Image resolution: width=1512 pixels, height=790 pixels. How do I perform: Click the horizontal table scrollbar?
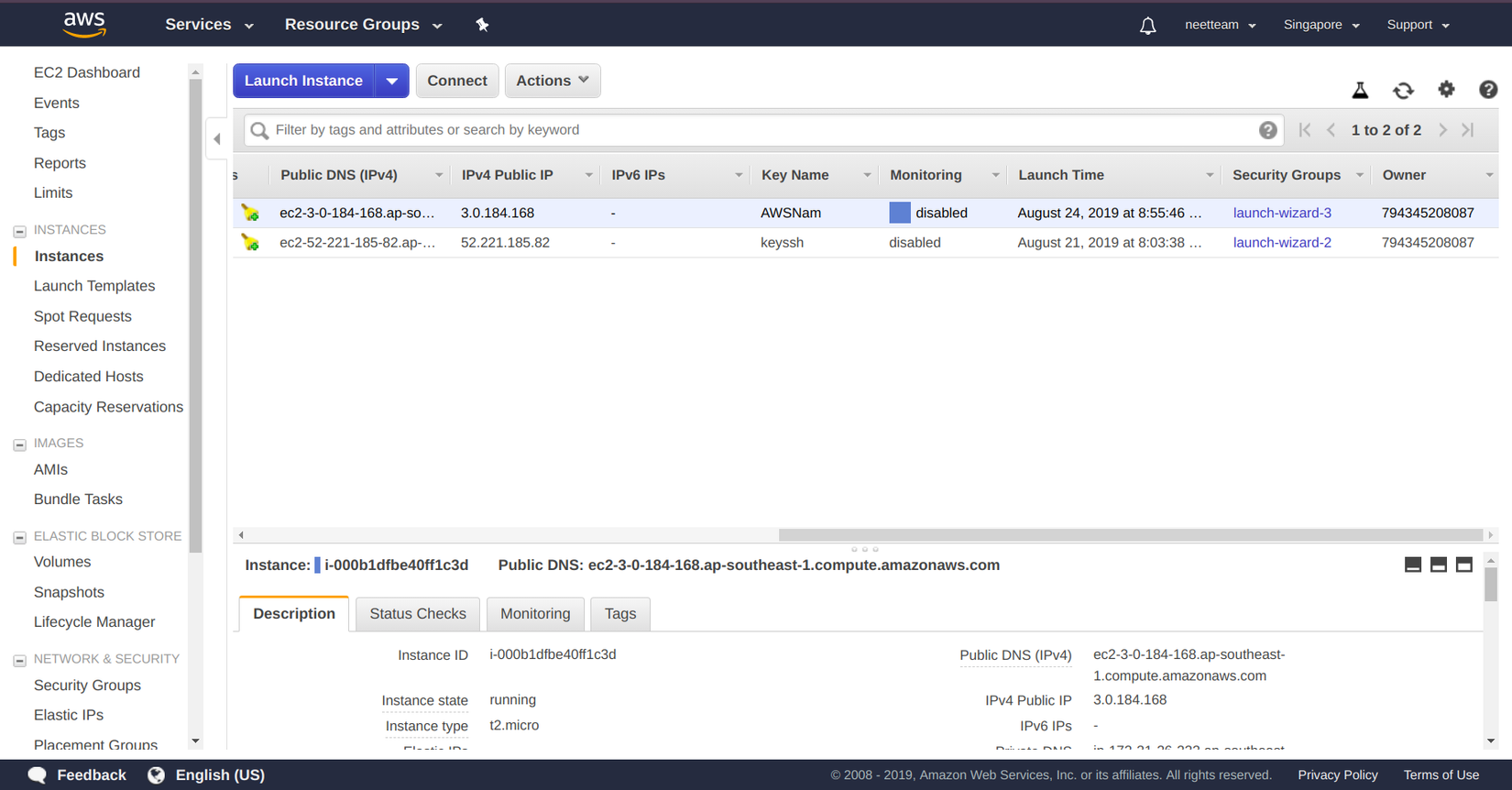[x=1130, y=535]
